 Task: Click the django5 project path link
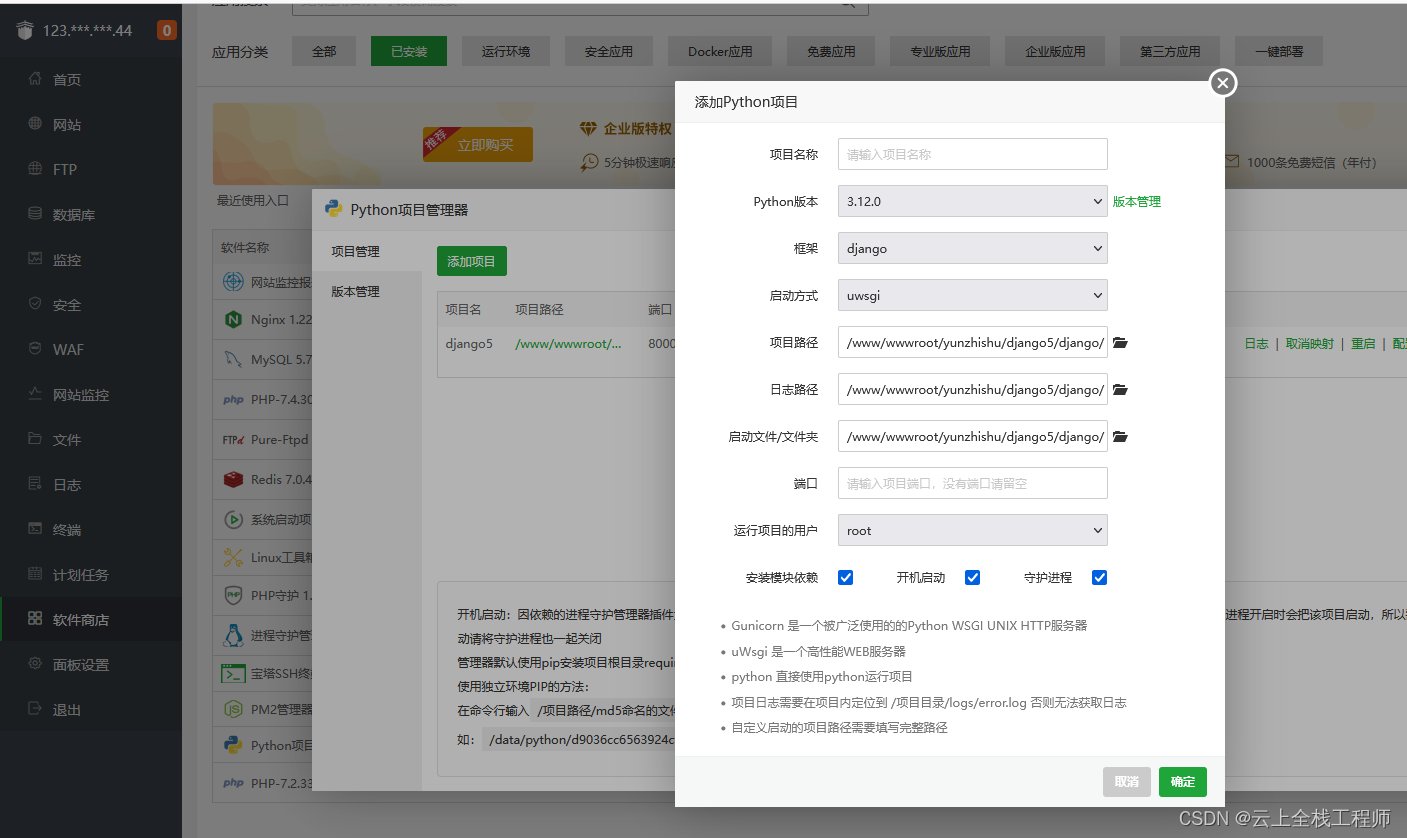(x=568, y=343)
